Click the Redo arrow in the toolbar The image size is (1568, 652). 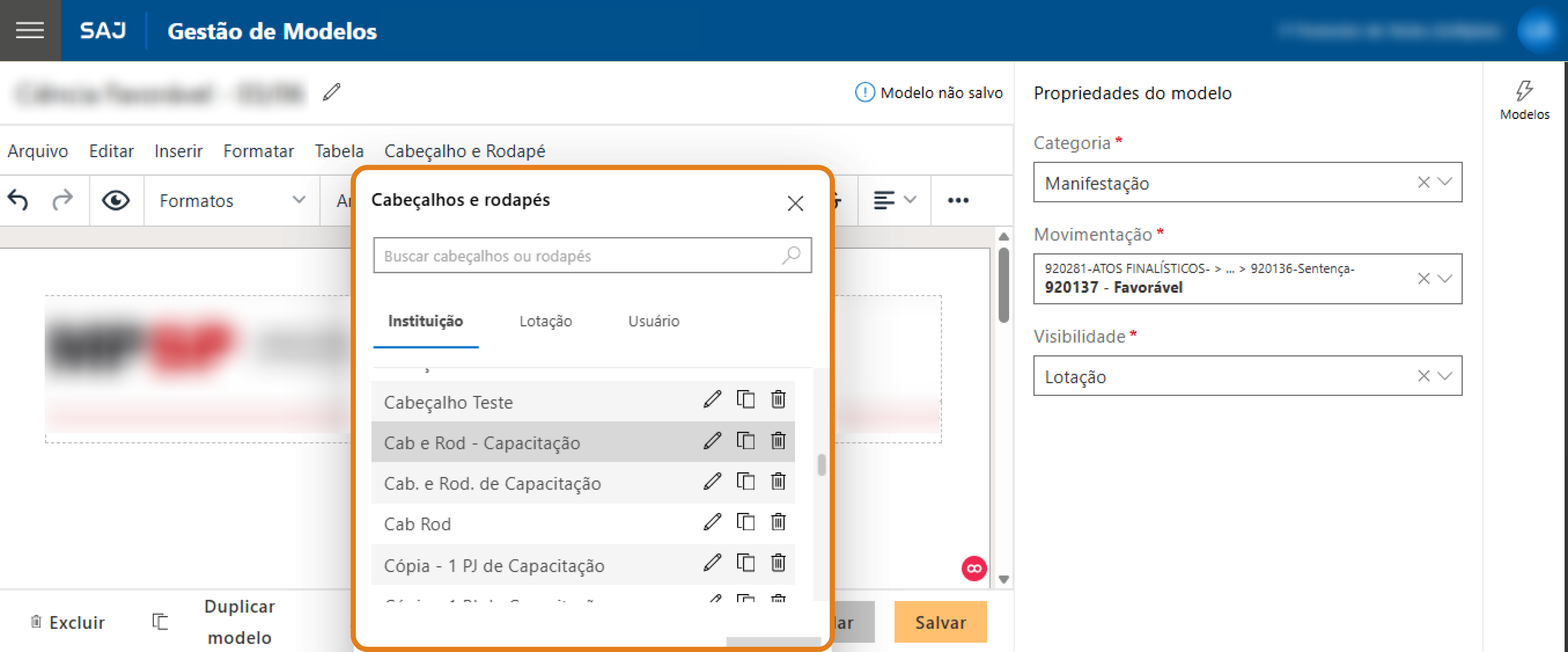point(61,200)
